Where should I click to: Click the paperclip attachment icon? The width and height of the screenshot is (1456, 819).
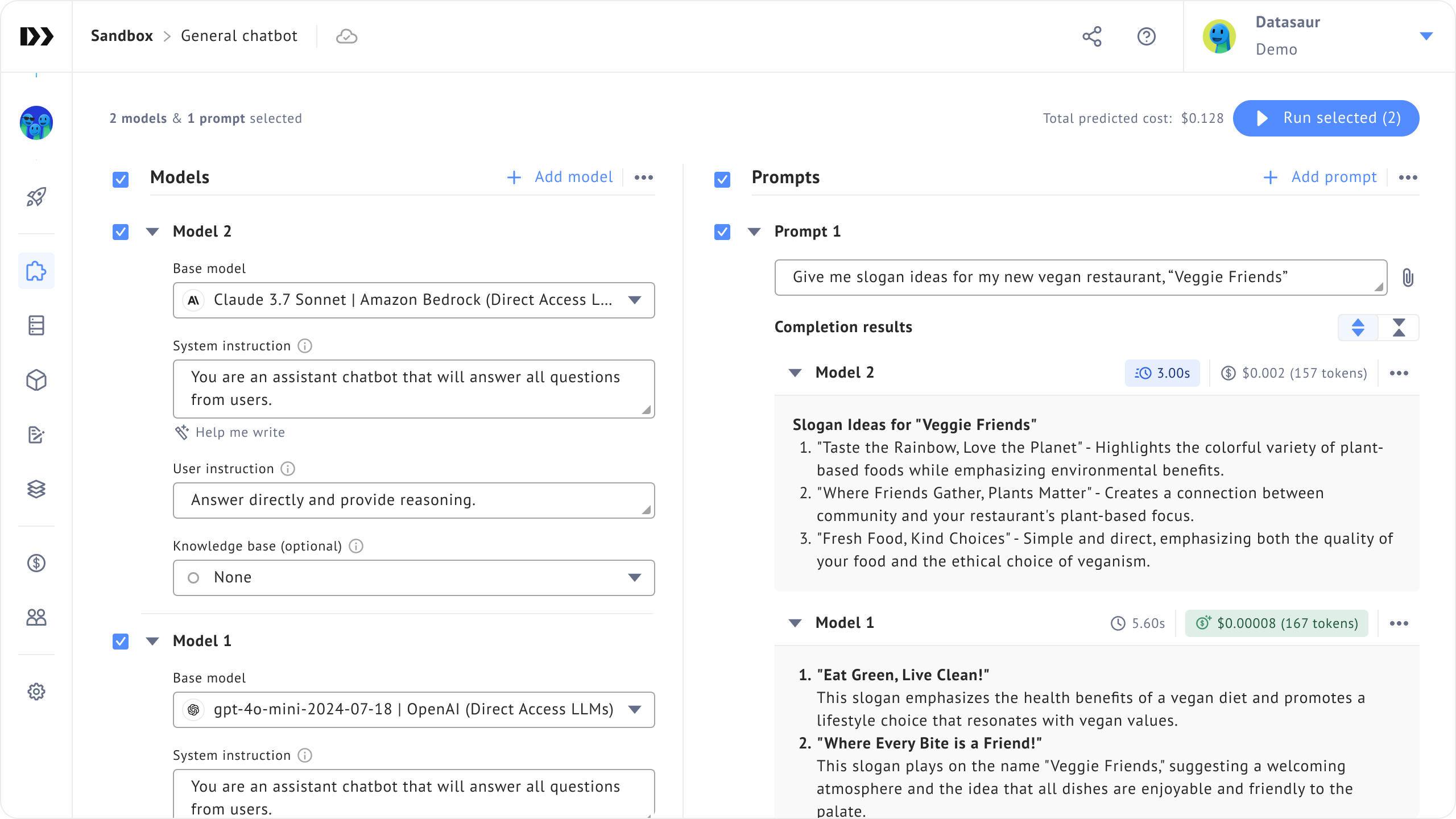click(x=1408, y=278)
